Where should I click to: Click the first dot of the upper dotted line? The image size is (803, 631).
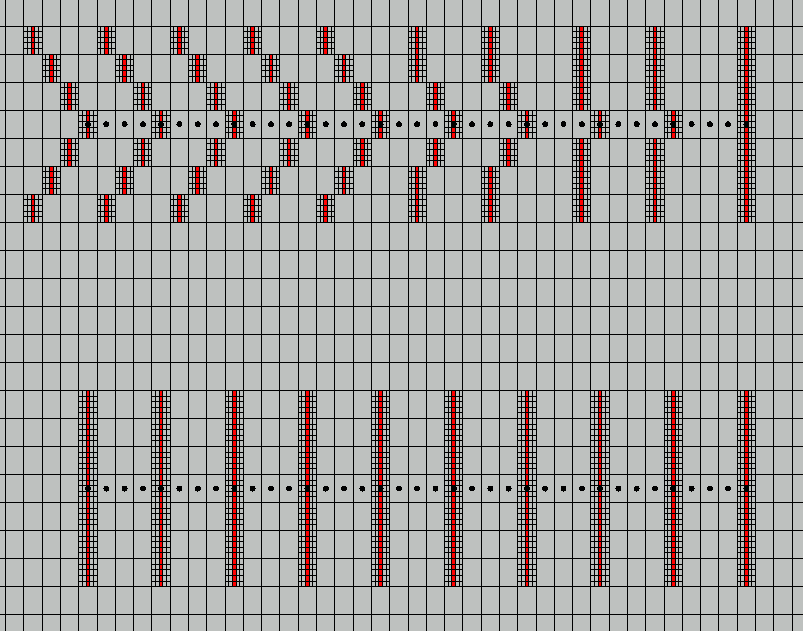pyautogui.click(x=88, y=124)
